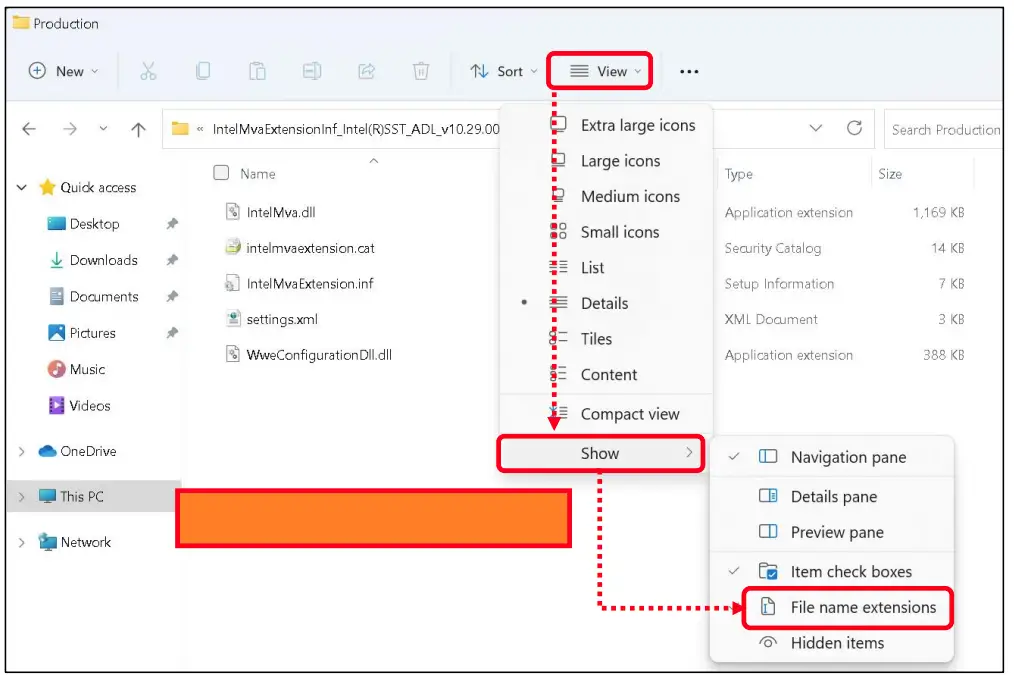The height and width of the screenshot is (675, 1014).
Task: Click the WweConfigurationDll.dll file icon
Action: coord(233,354)
